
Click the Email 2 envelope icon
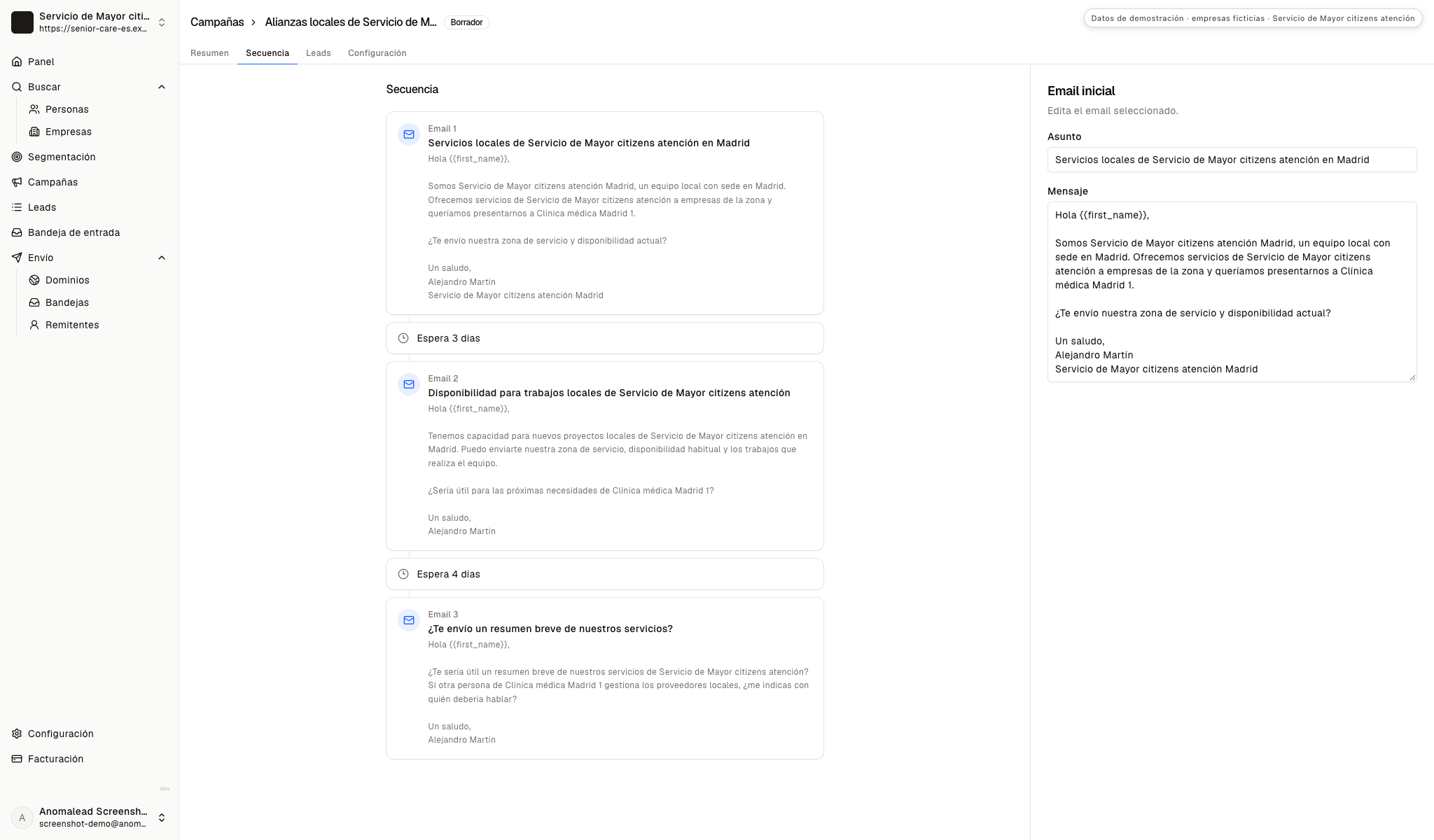pos(409,384)
